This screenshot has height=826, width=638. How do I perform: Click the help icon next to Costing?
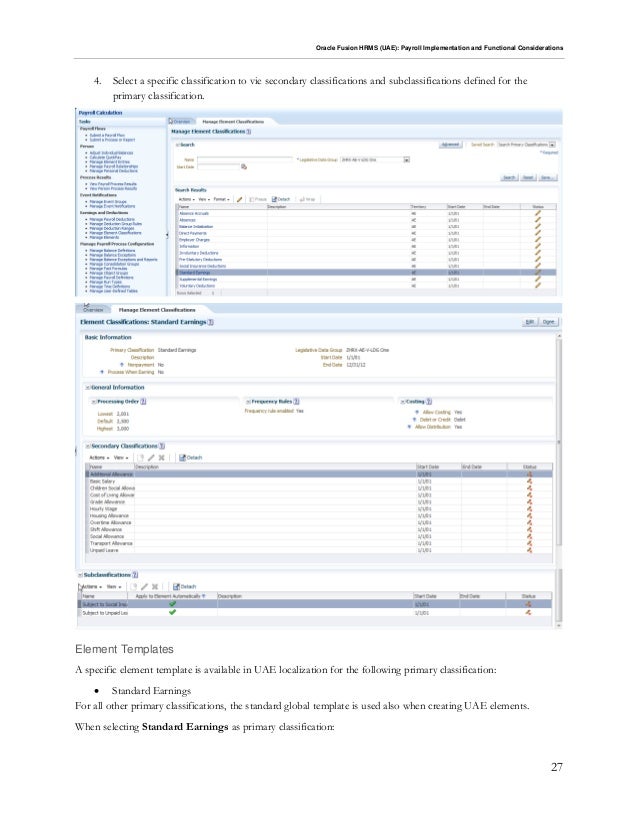point(429,401)
